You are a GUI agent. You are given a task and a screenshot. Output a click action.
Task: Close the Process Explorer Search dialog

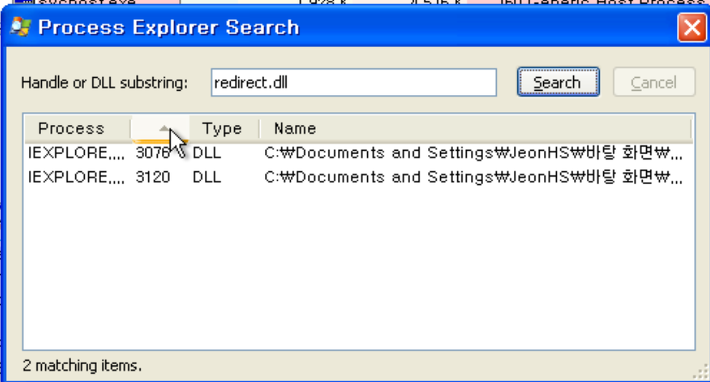click(692, 28)
